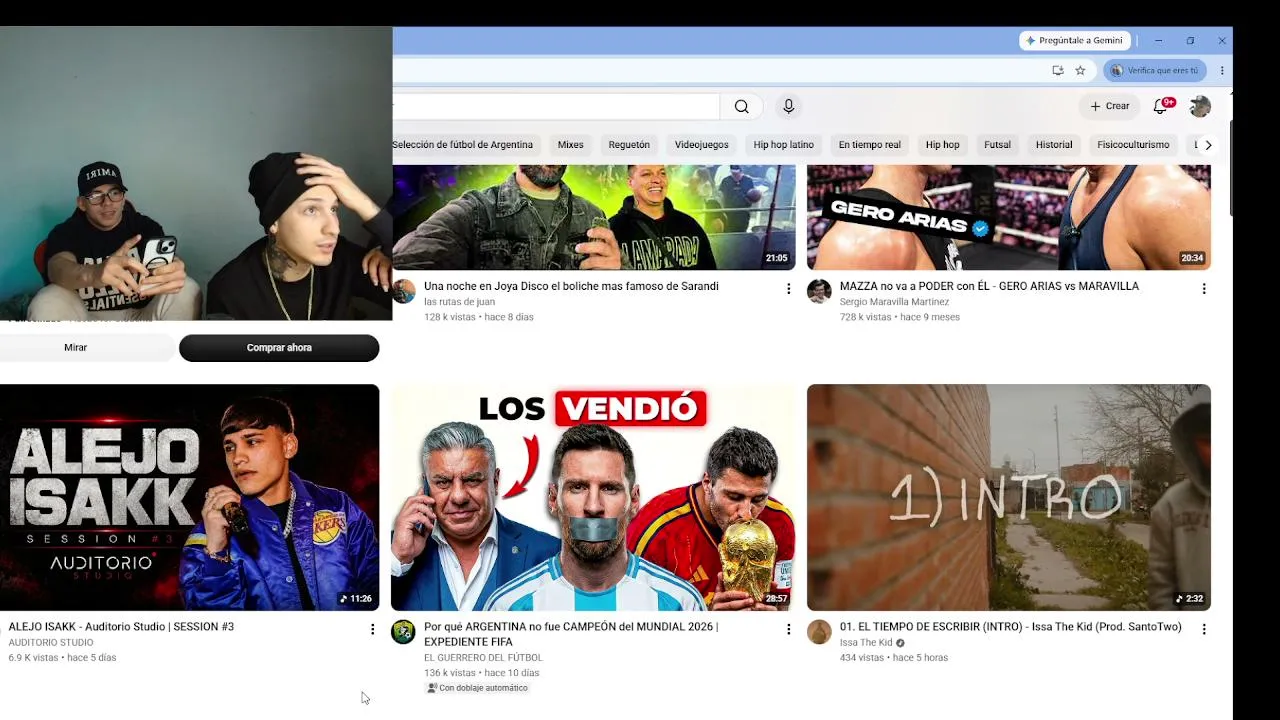
Task: Visit the las rutas de juan channel name
Action: click(x=459, y=302)
